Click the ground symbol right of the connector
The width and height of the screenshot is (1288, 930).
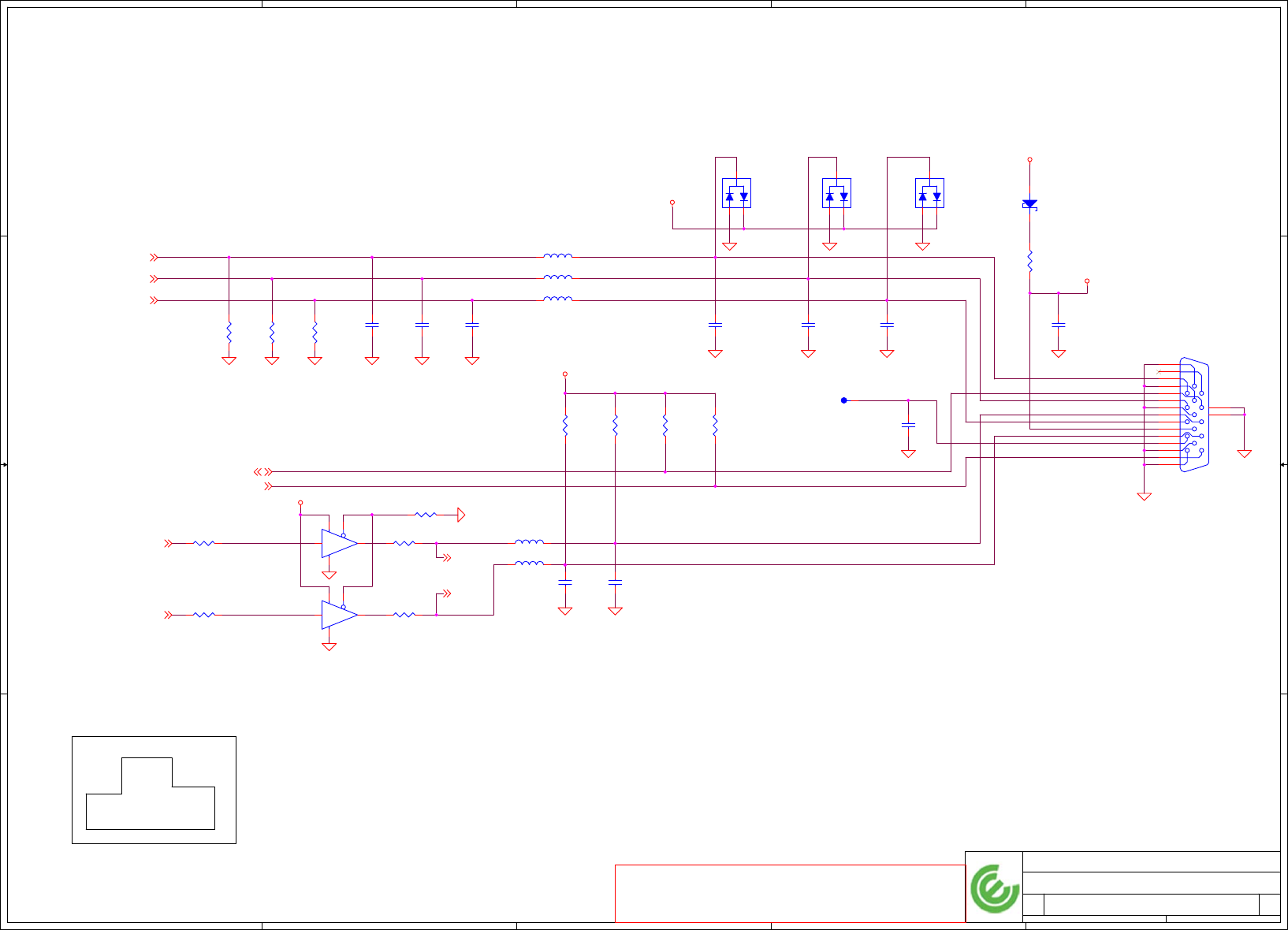1244,453
